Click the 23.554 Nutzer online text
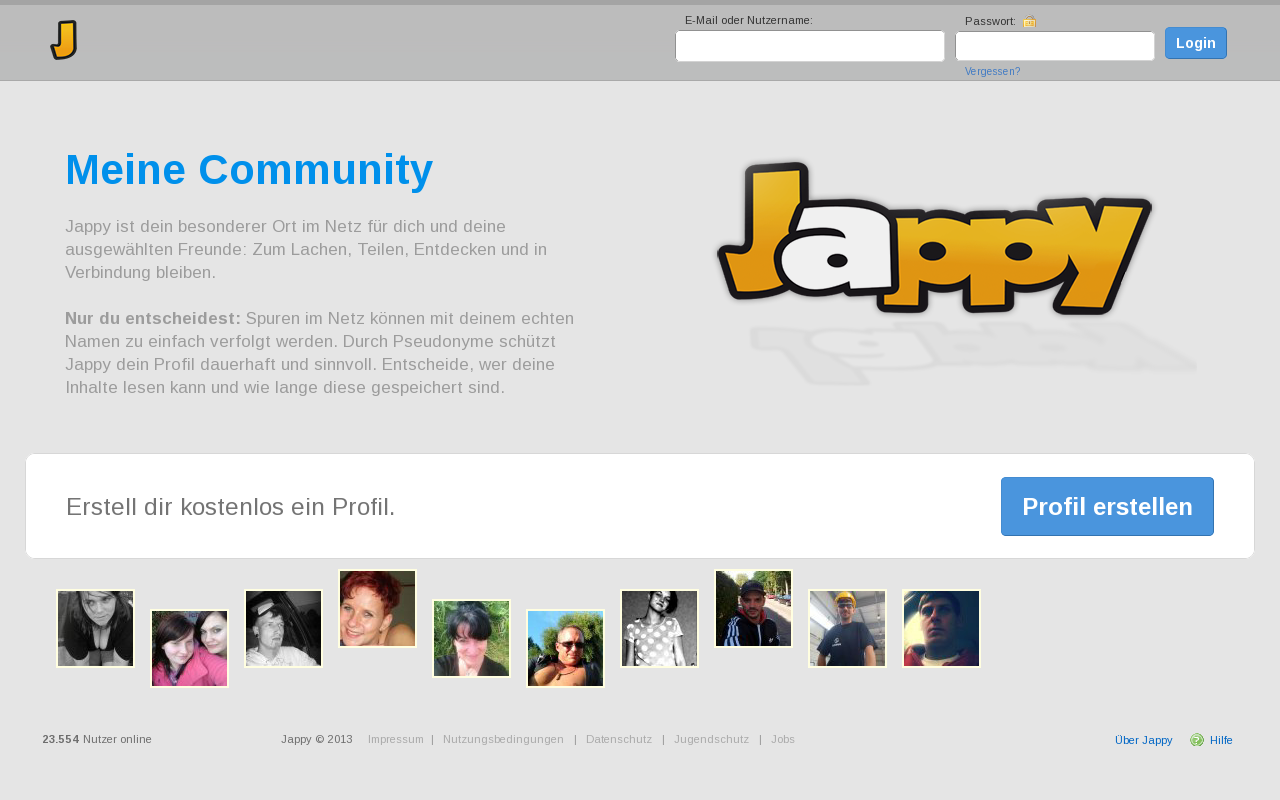The height and width of the screenshot is (800, 1280). [x=97, y=739]
